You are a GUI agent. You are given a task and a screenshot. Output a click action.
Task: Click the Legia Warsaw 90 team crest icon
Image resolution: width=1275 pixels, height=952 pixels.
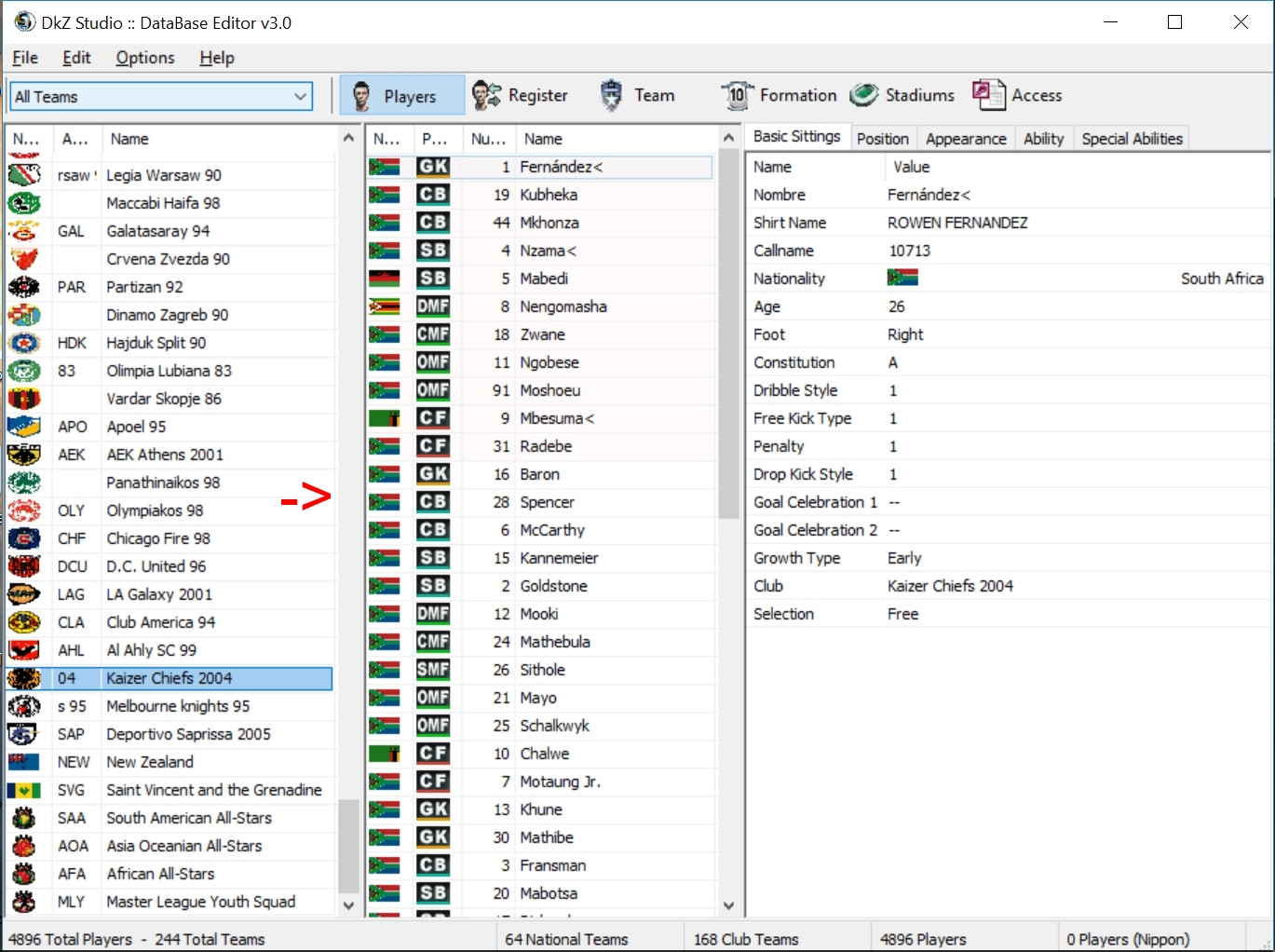coord(25,175)
